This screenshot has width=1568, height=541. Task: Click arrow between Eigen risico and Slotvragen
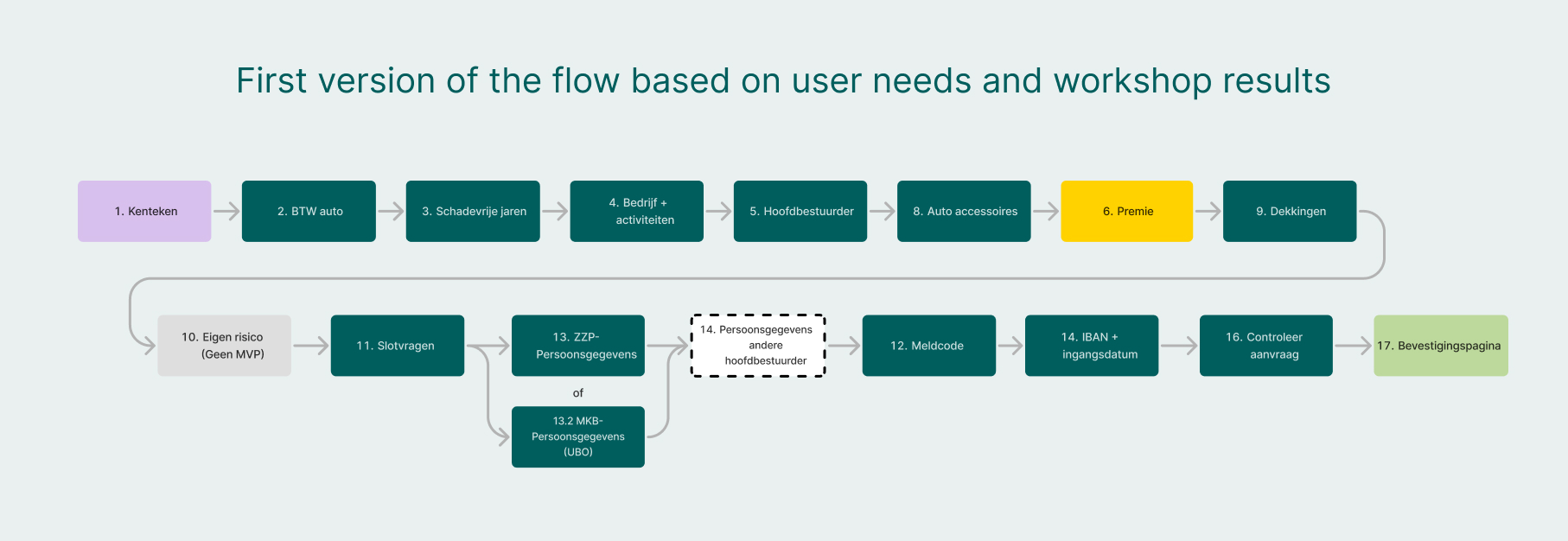point(311,346)
